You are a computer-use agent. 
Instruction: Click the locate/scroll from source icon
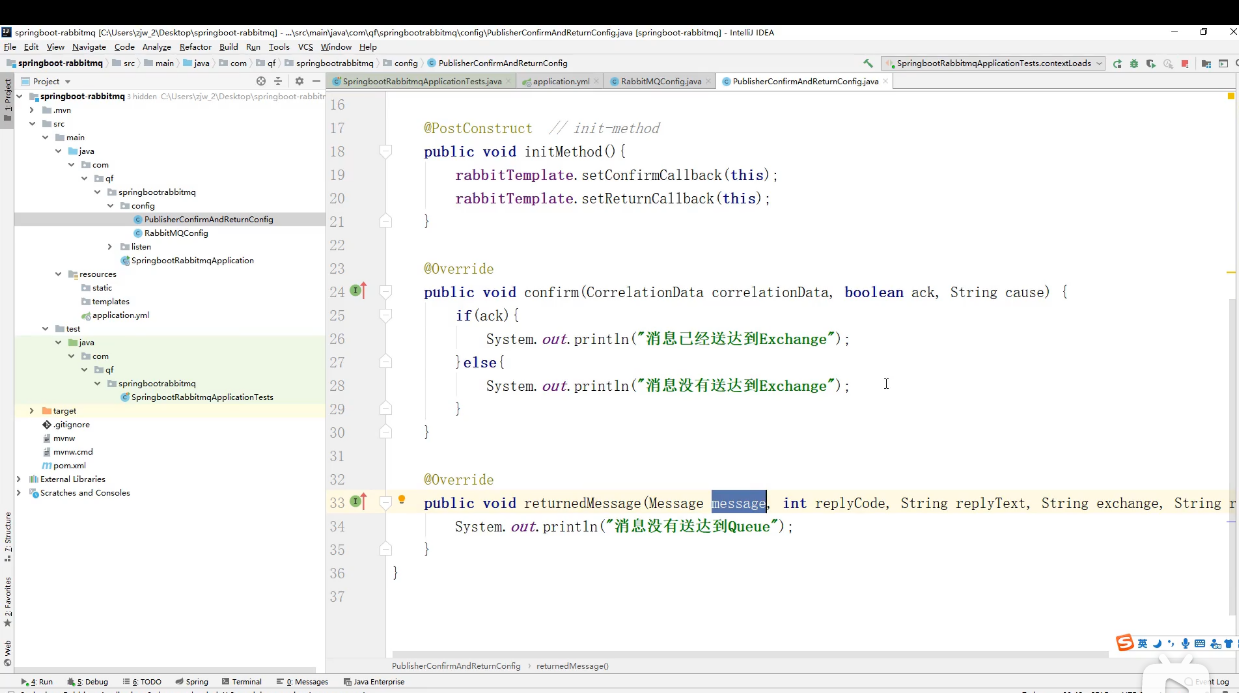261,81
